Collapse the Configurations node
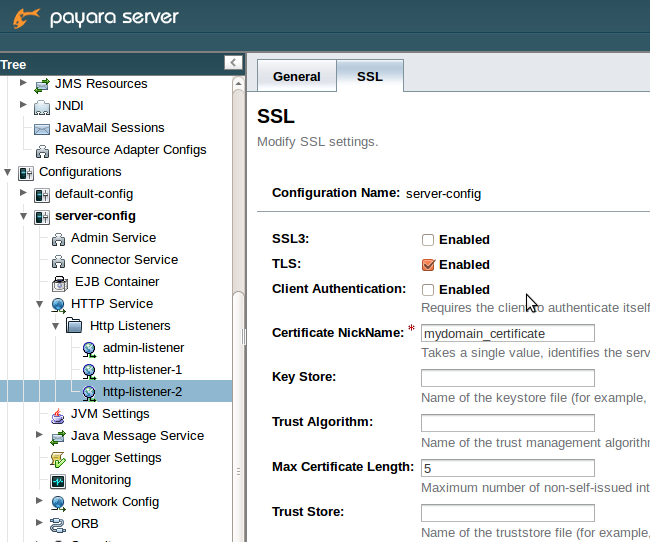The width and height of the screenshot is (650, 542). pos(7,172)
